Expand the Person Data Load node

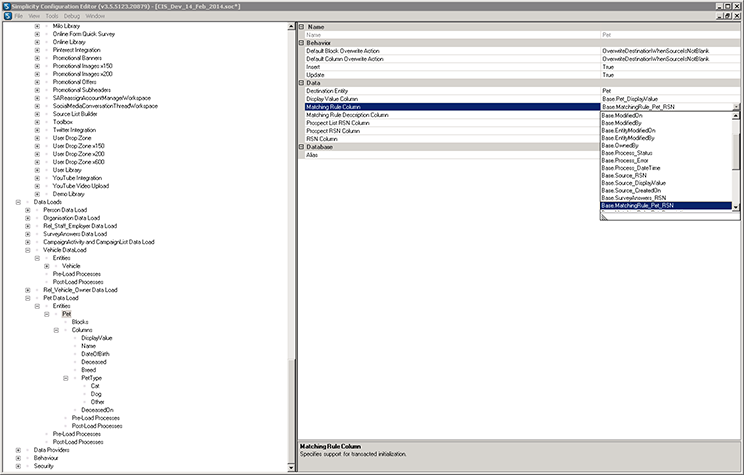tap(28, 210)
